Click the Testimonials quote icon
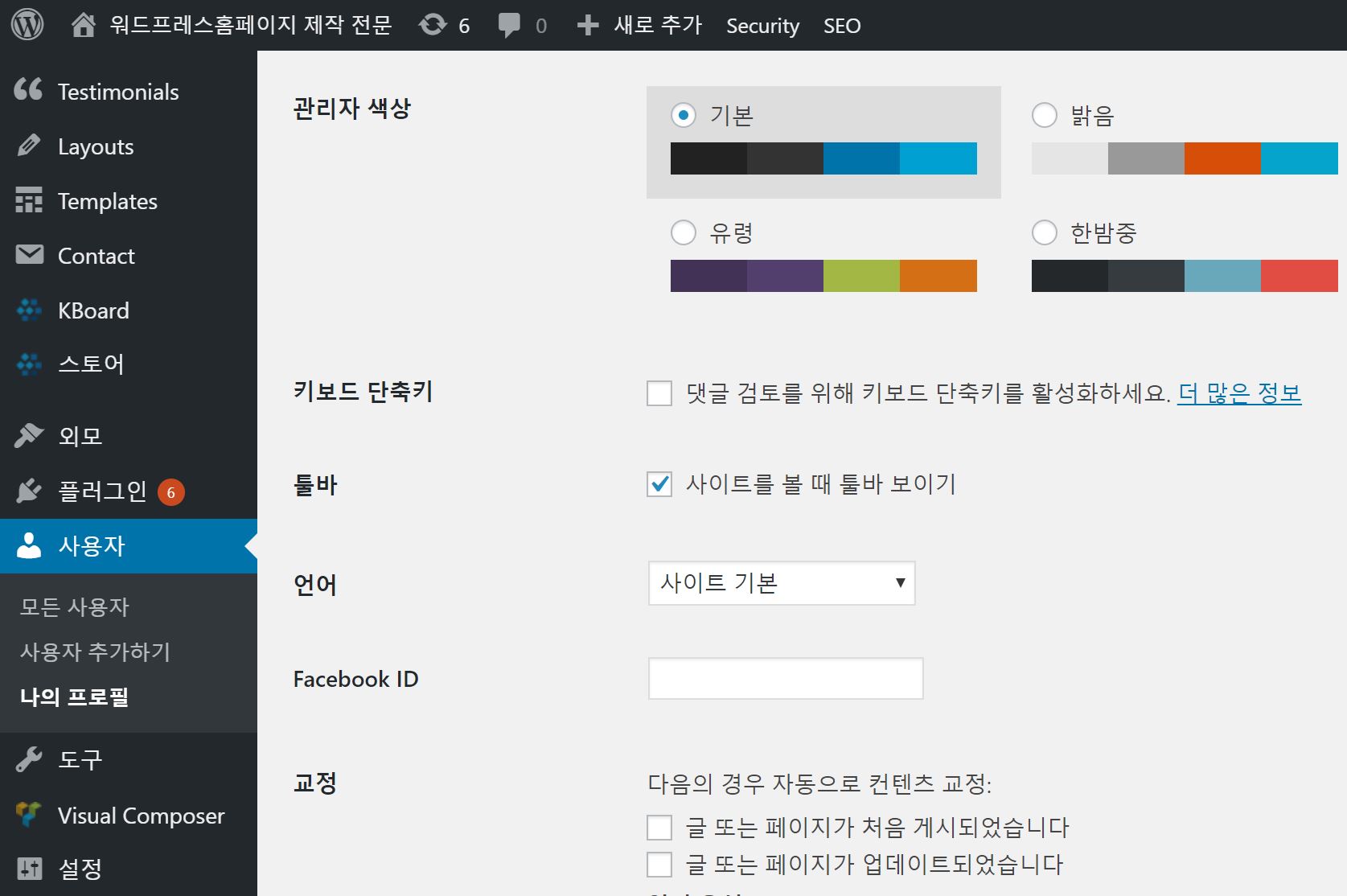Image resolution: width=1347 pixels, height=896 pixels. (x=28, y=90)
